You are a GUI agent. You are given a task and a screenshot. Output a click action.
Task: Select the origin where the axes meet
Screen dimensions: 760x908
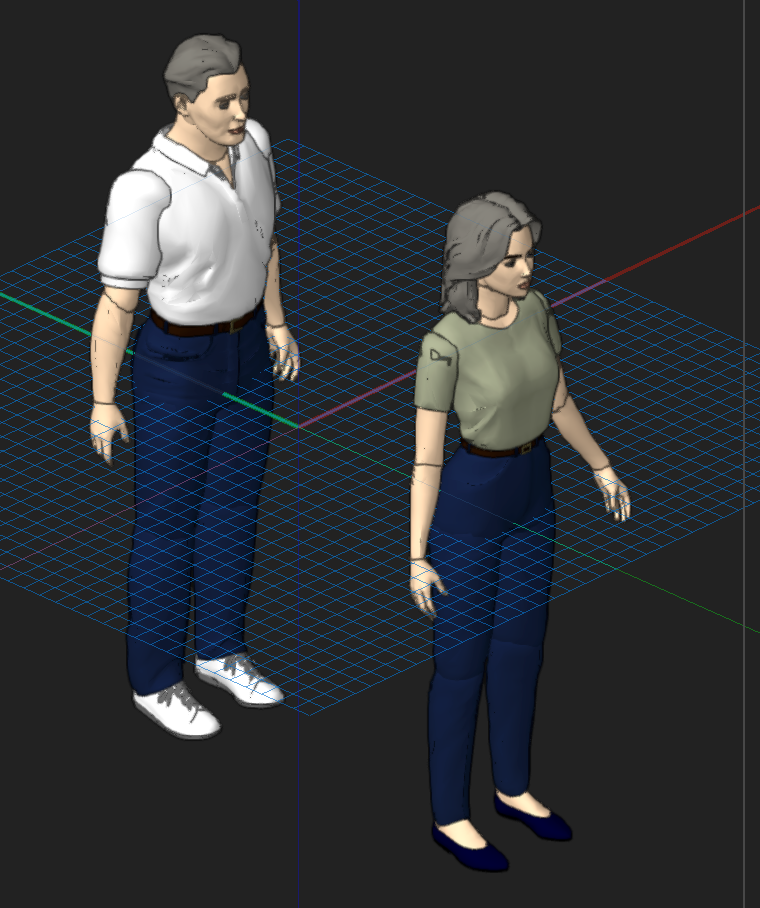[298, 427]
